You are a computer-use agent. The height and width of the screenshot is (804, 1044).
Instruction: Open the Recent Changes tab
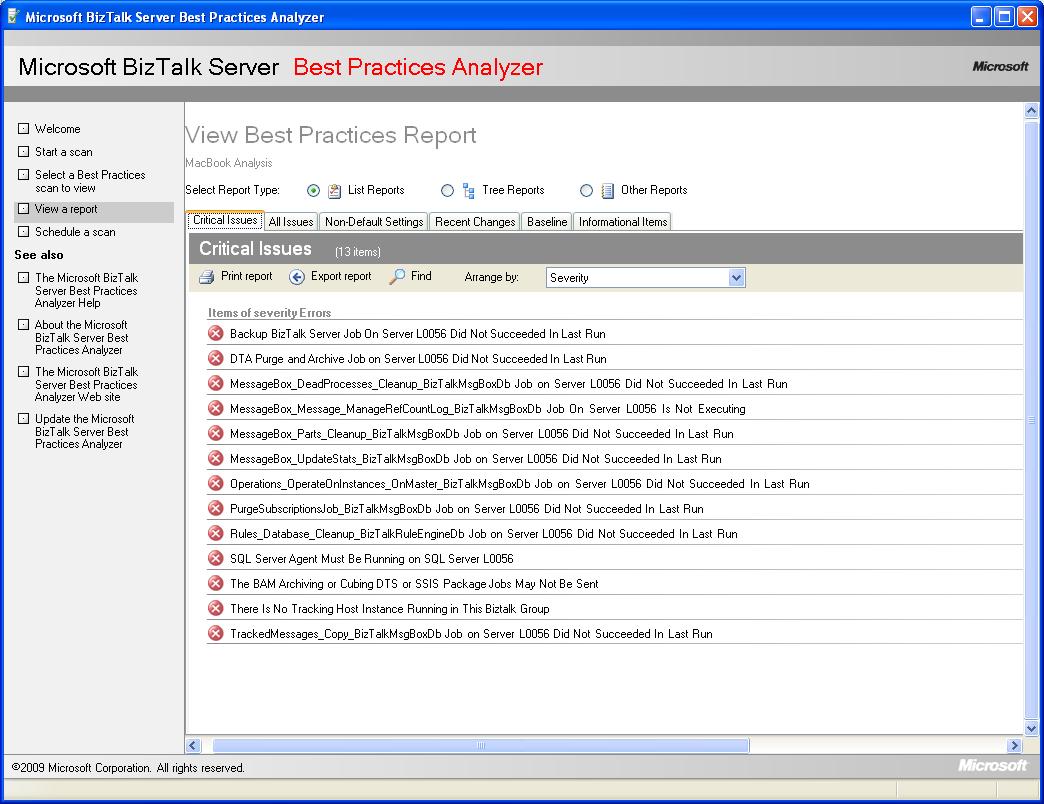point(475,222)
